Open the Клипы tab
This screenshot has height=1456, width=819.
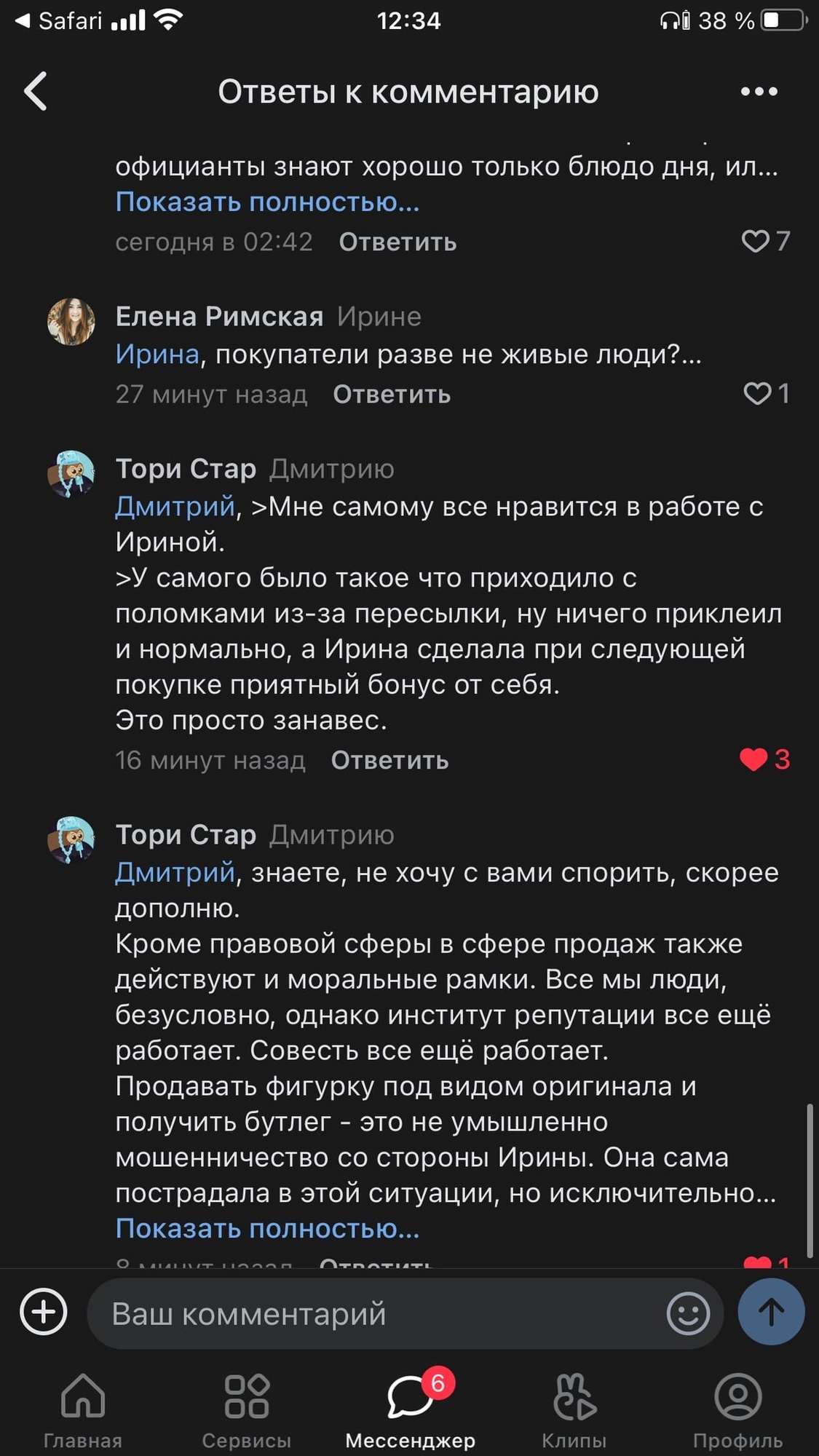tap(574, 1408)
